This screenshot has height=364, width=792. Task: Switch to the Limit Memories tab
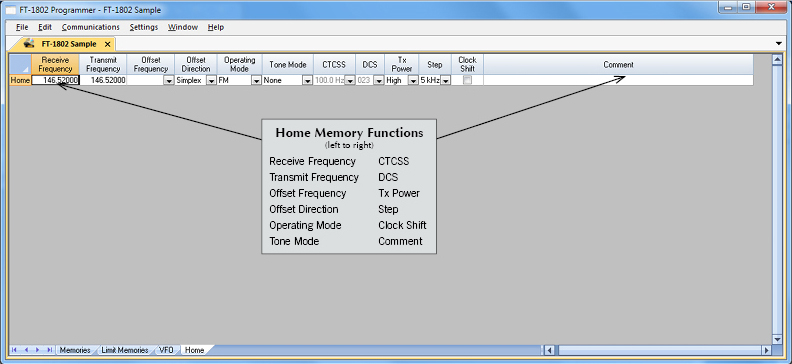125,350
